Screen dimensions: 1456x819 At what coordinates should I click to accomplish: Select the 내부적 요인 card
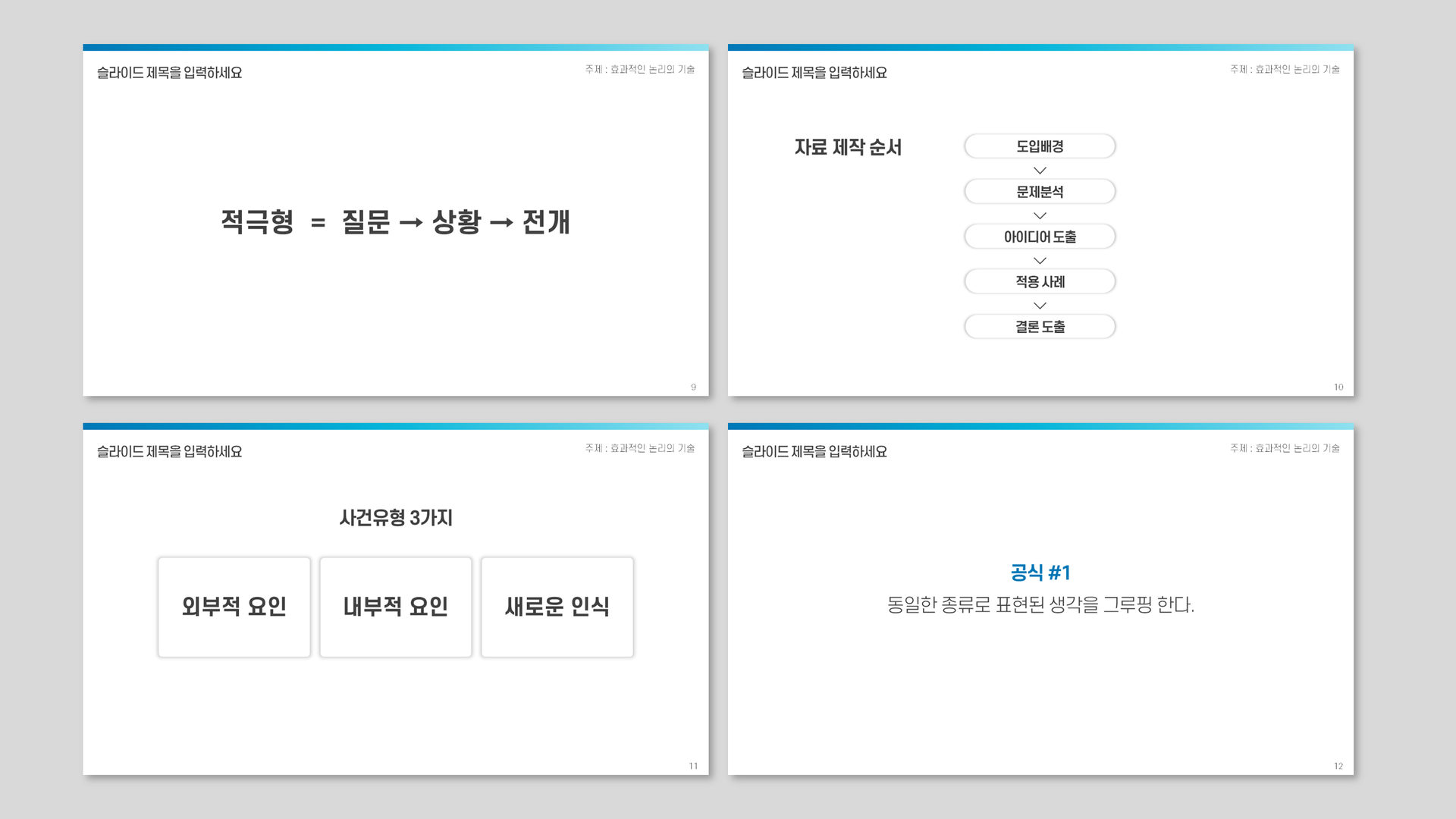pyautogui.click(x=395, y=607)
